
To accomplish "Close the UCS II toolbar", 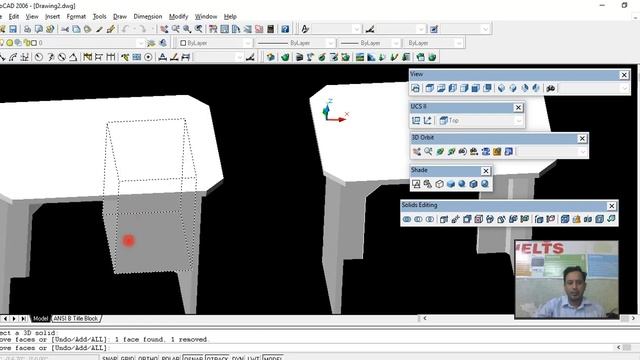I will (518, 107).
